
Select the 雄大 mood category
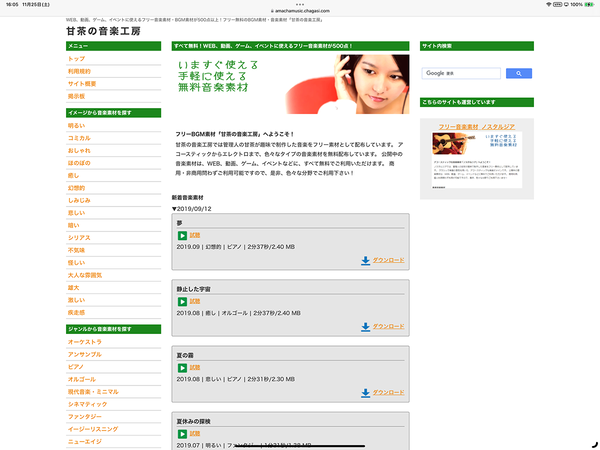pos(73,288)
